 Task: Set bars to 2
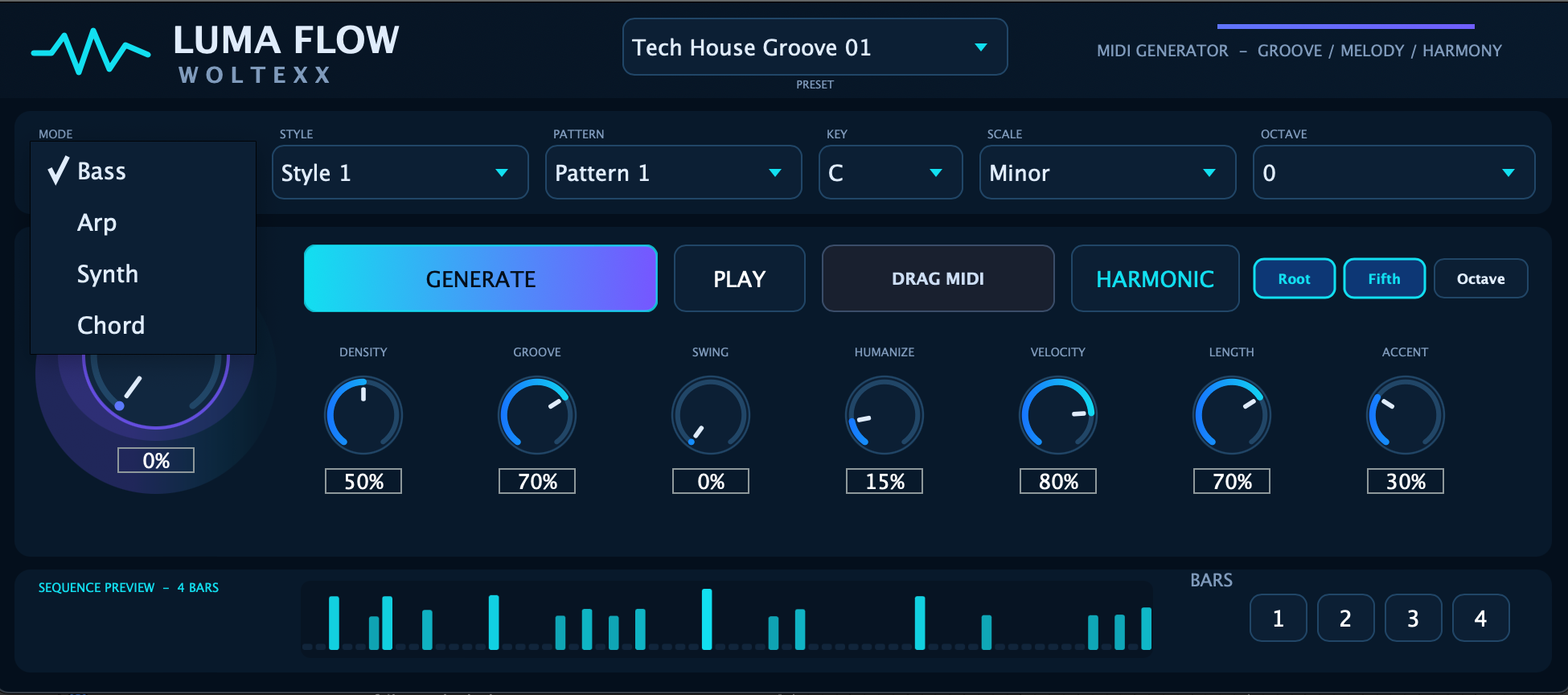tap(1346, 618)
